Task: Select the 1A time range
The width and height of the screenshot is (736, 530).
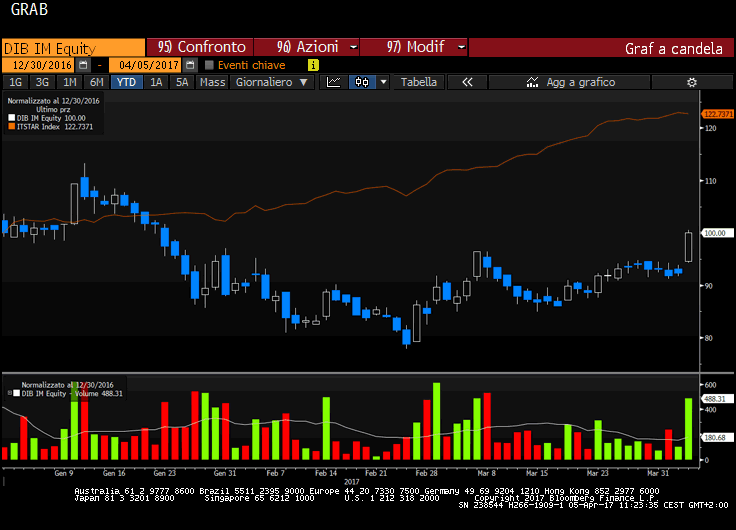Action: [156, 82]
